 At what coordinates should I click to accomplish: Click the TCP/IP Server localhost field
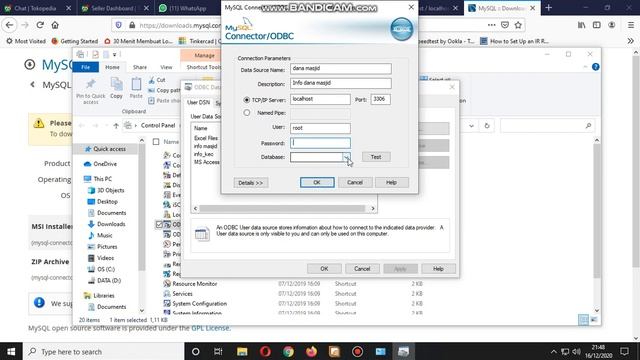320,99
